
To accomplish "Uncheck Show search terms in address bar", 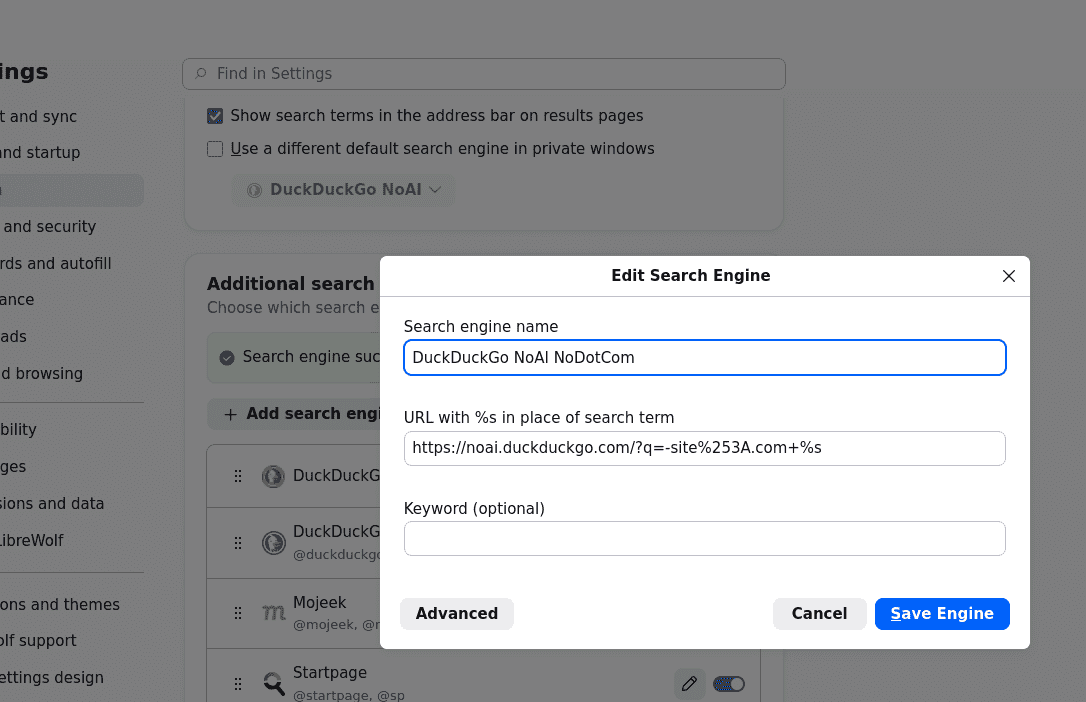I will pos(215,116).
